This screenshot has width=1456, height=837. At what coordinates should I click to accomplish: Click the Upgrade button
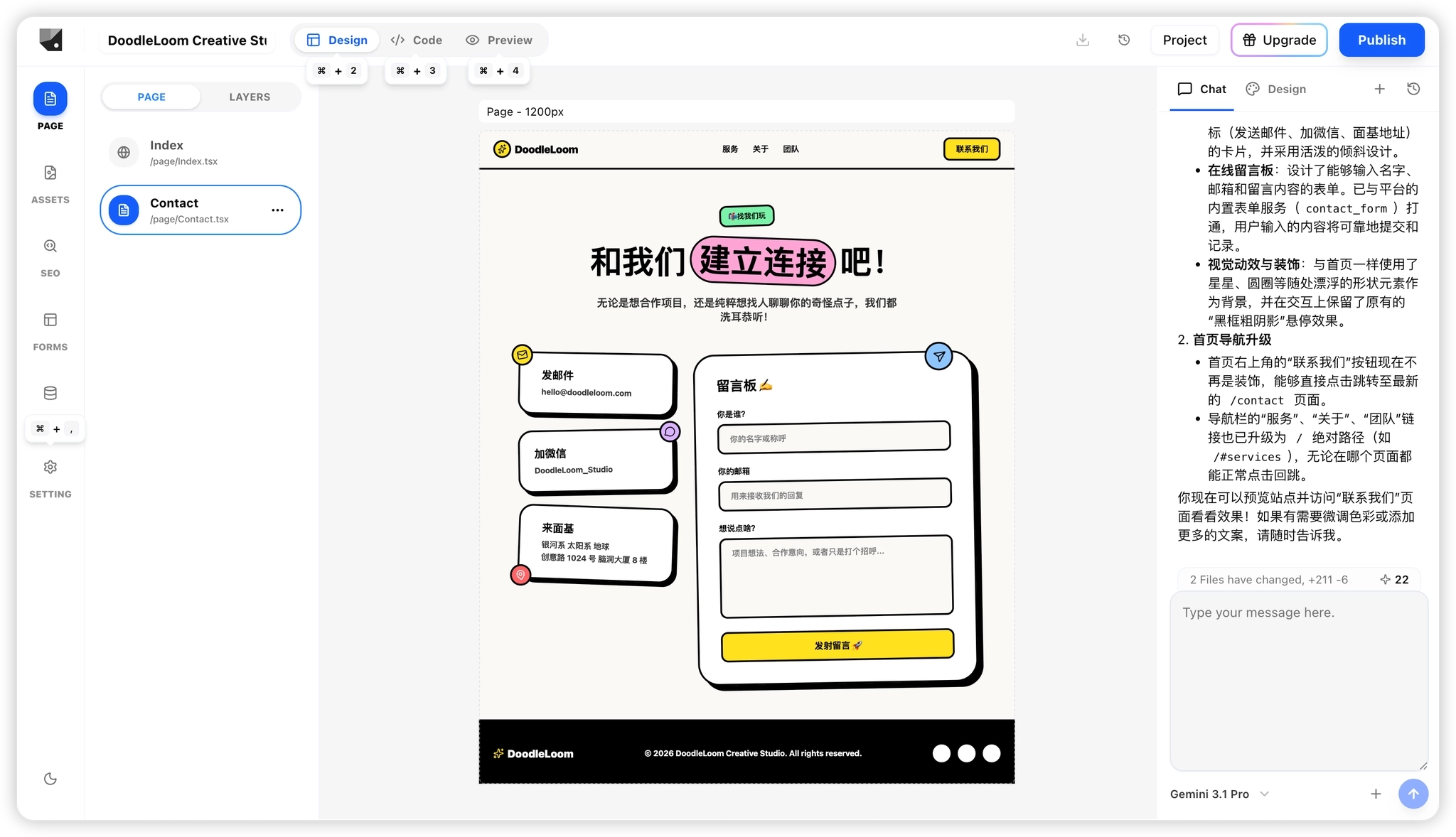pyautogui.click(x=1279, y=40)
